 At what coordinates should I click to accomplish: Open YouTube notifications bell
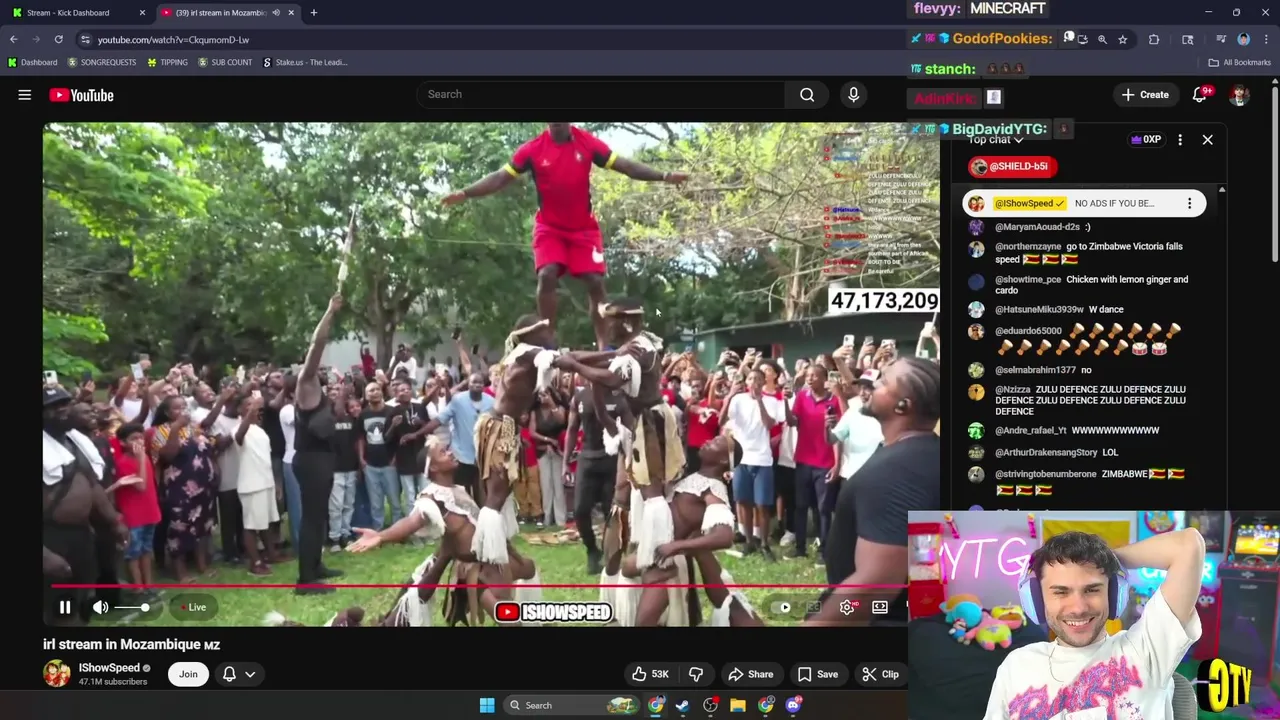[1201, 95]
